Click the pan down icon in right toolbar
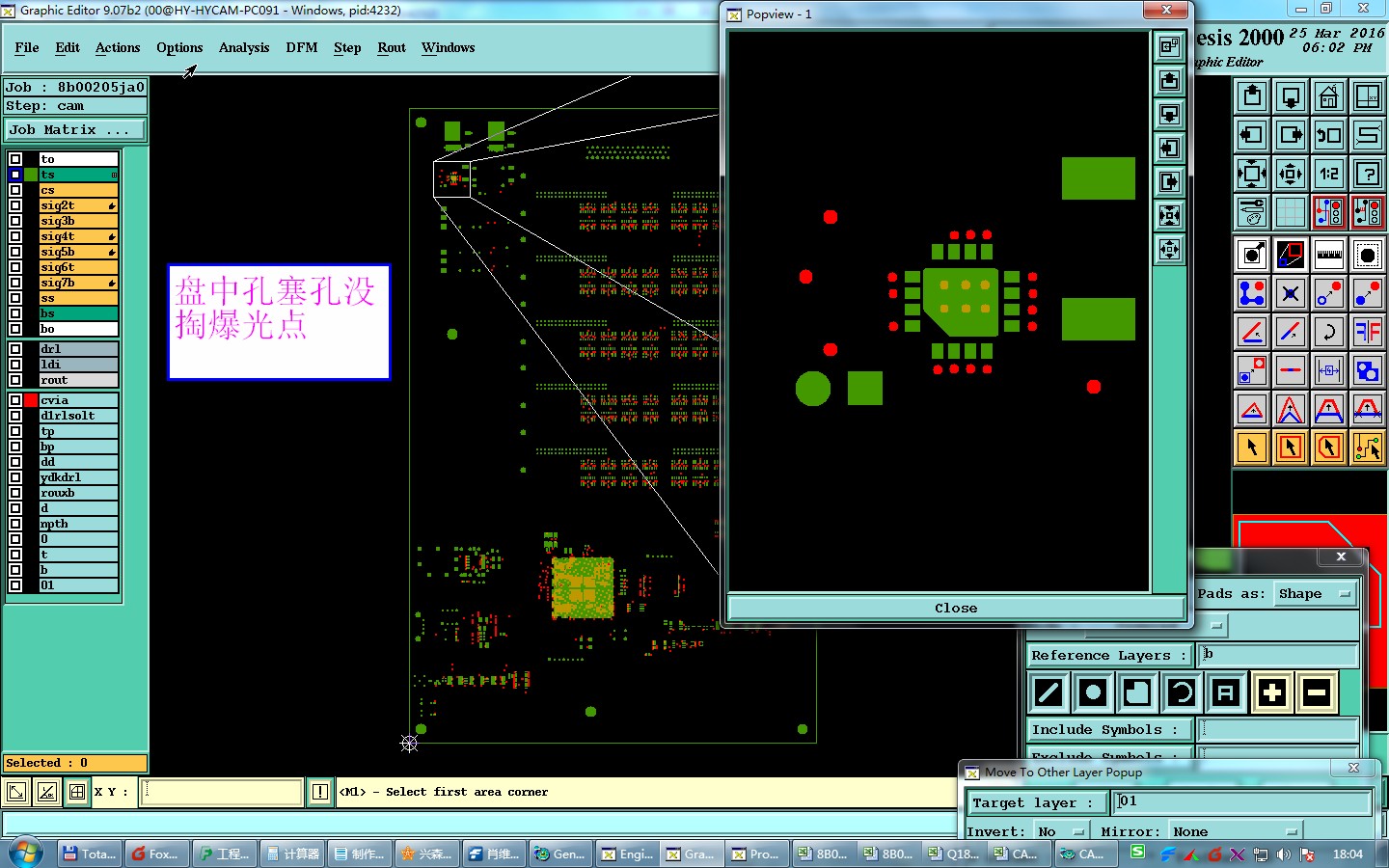The image size is (1389, 868). click(1291, 96)
